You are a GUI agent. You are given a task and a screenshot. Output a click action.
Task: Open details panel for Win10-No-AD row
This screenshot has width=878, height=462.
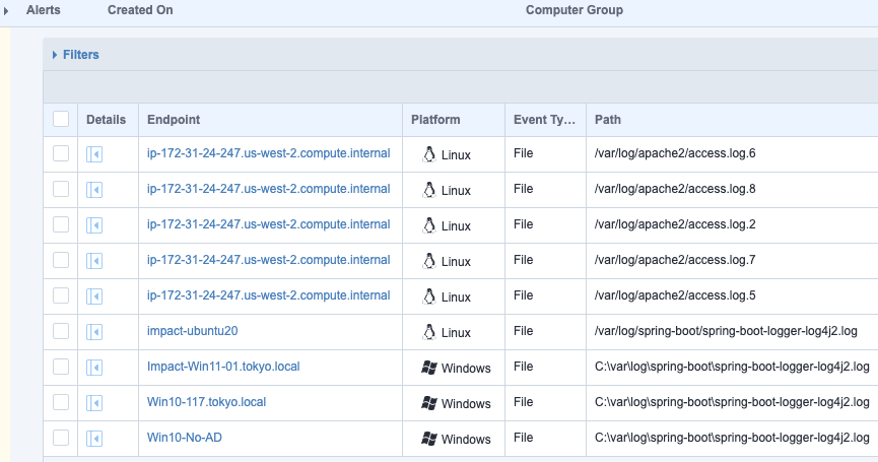[x=94, y=438]
